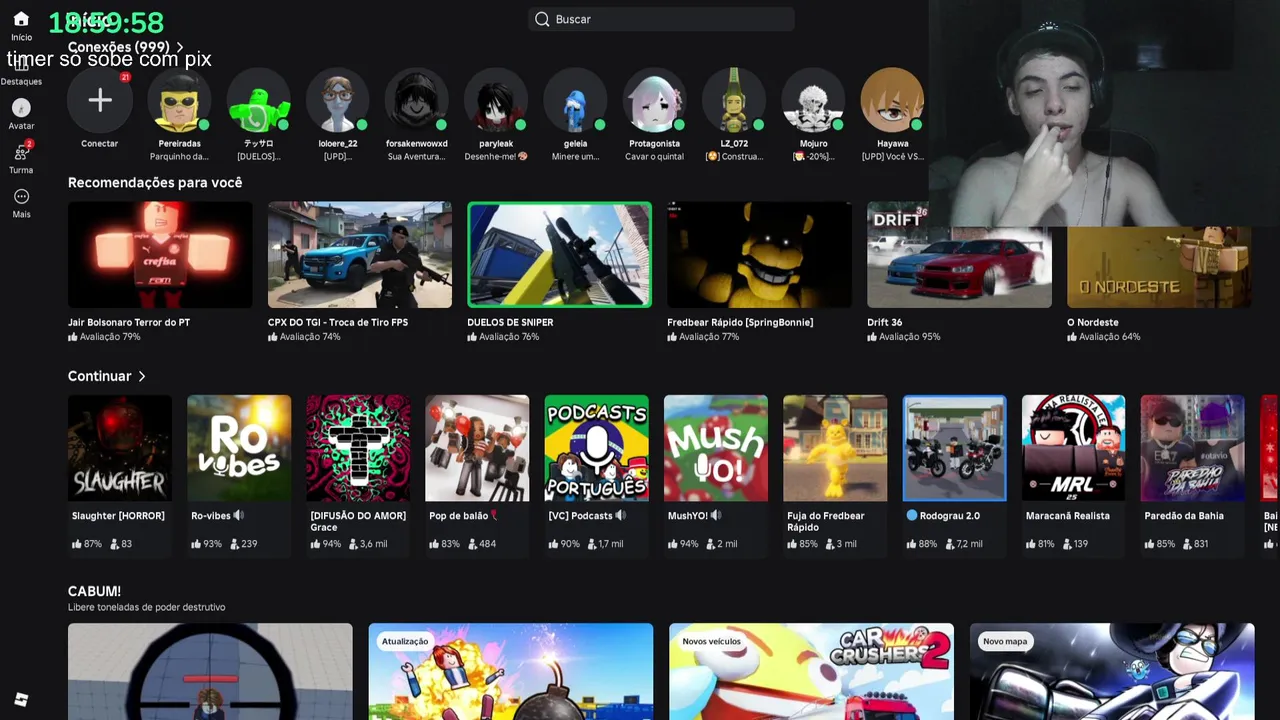Open paryleak friend avatar
This screenshot has width=1280, height=720.
pos(496,100)
